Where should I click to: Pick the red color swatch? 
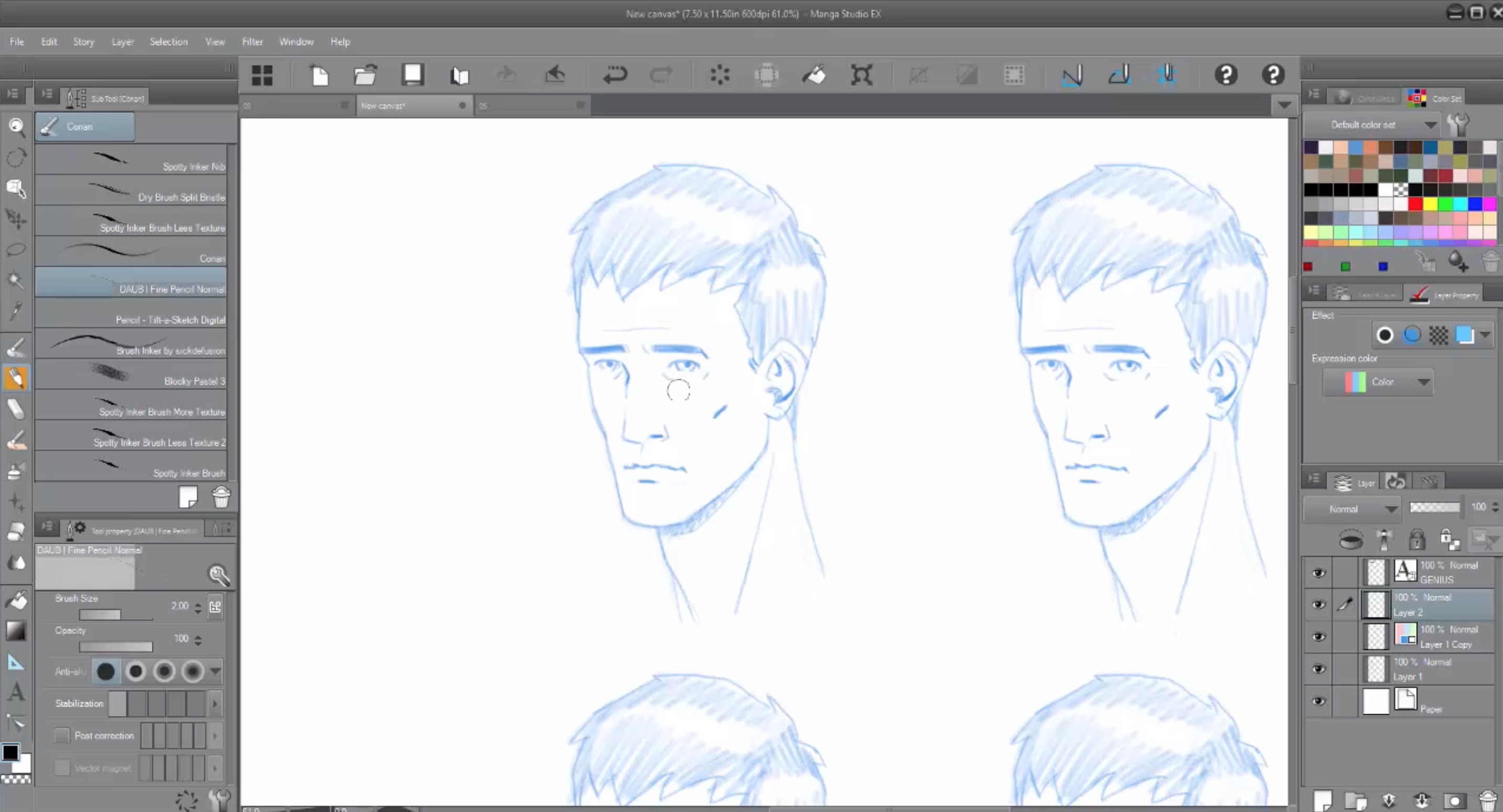click(1415, 204)
